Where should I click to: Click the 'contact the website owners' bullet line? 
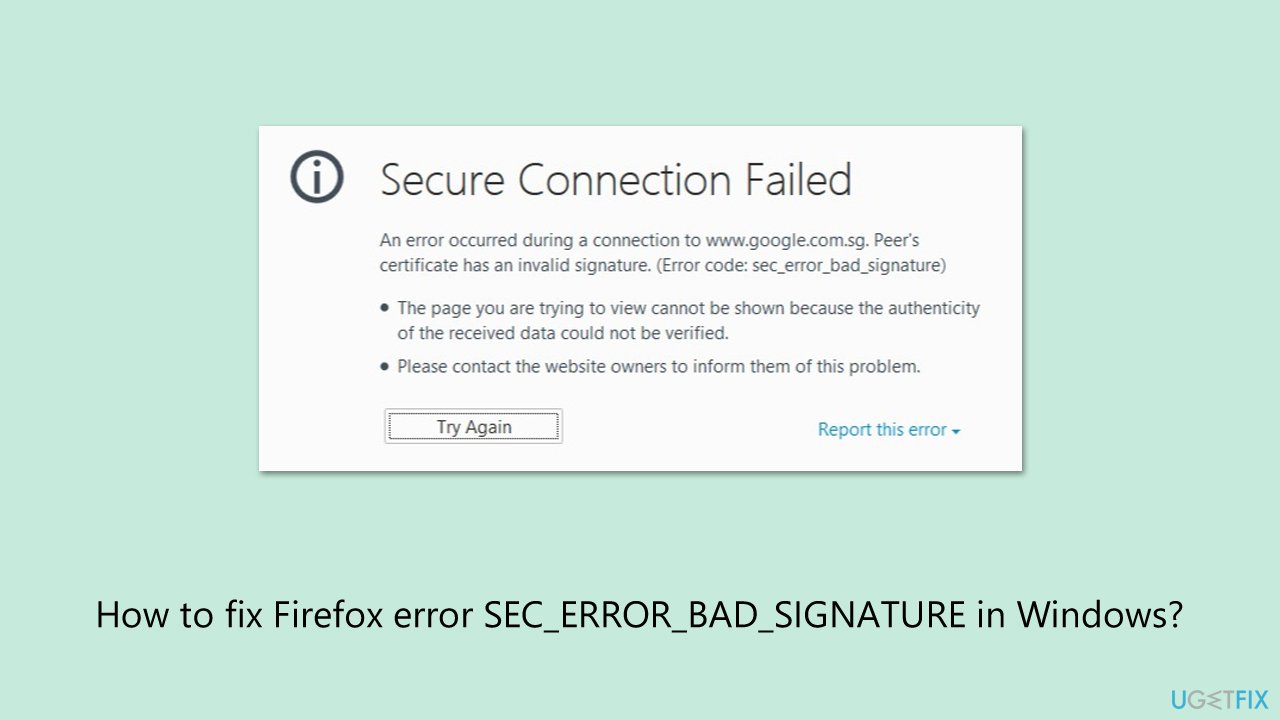660,366
